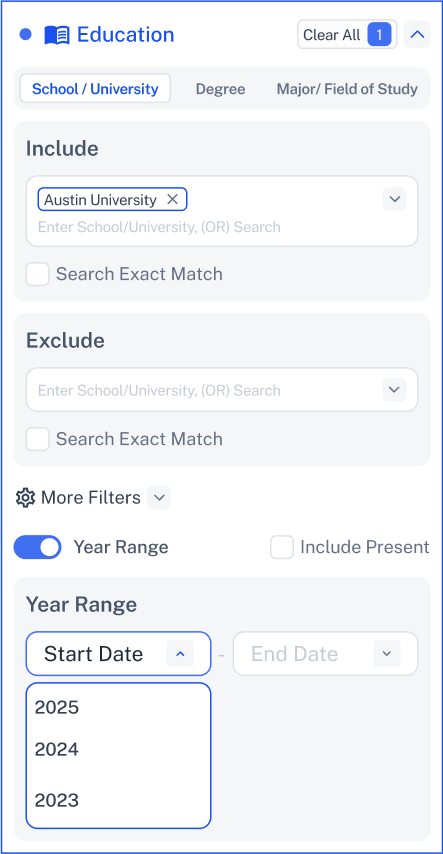Turn off the Year Range toggle
Viewport: 443px width, 854px height.
click(x=38, y=547)
